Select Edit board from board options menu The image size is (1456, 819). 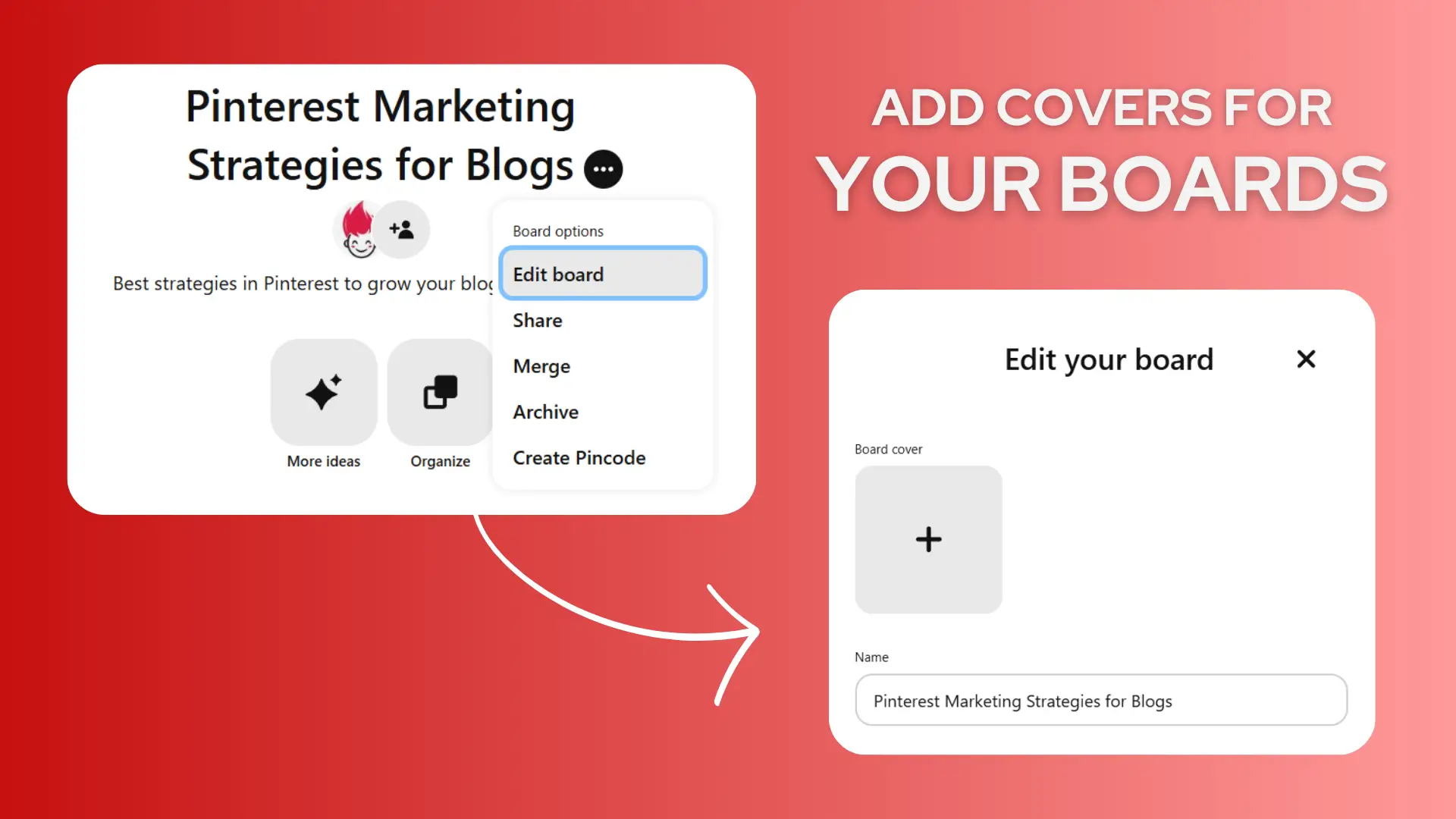click(602, 274)
